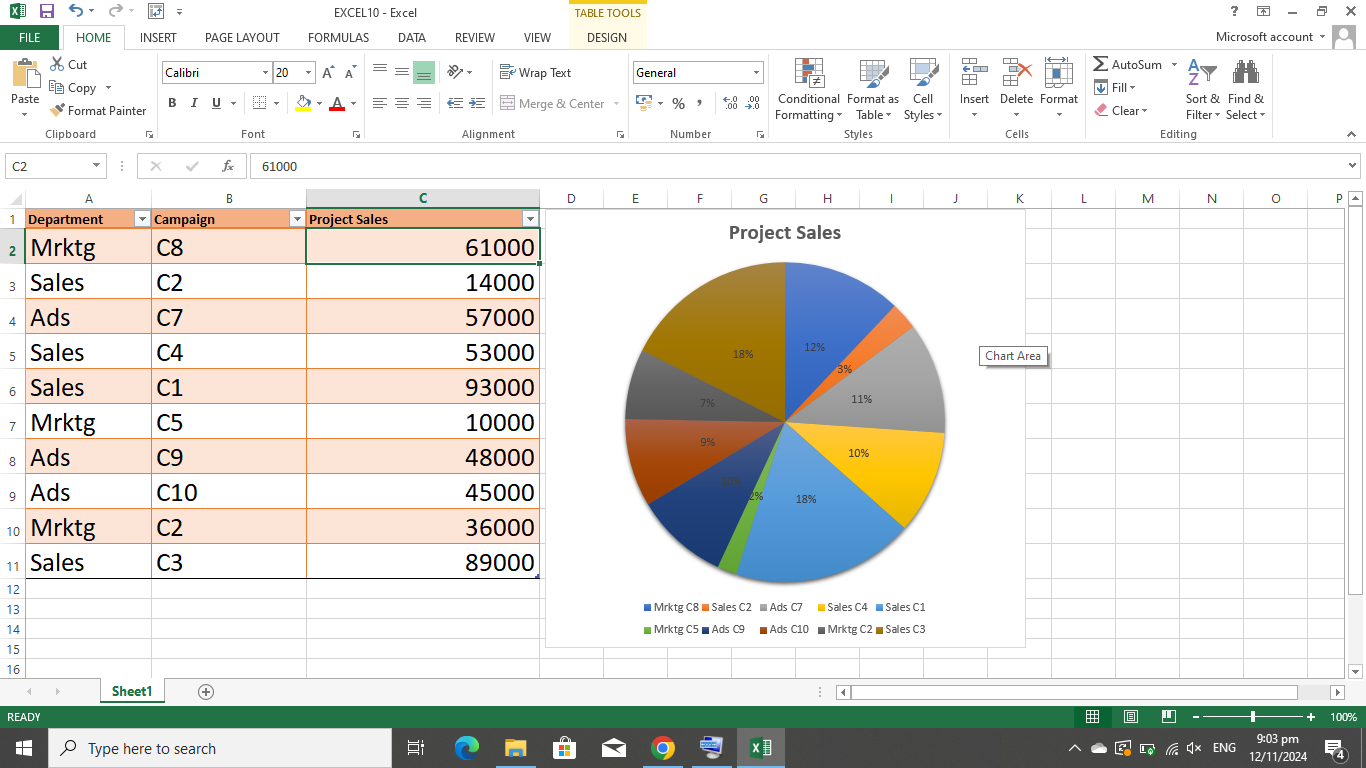Apply the yellow fill color bucket
This screenshot has width=1366, height=768.
[304, 103]
